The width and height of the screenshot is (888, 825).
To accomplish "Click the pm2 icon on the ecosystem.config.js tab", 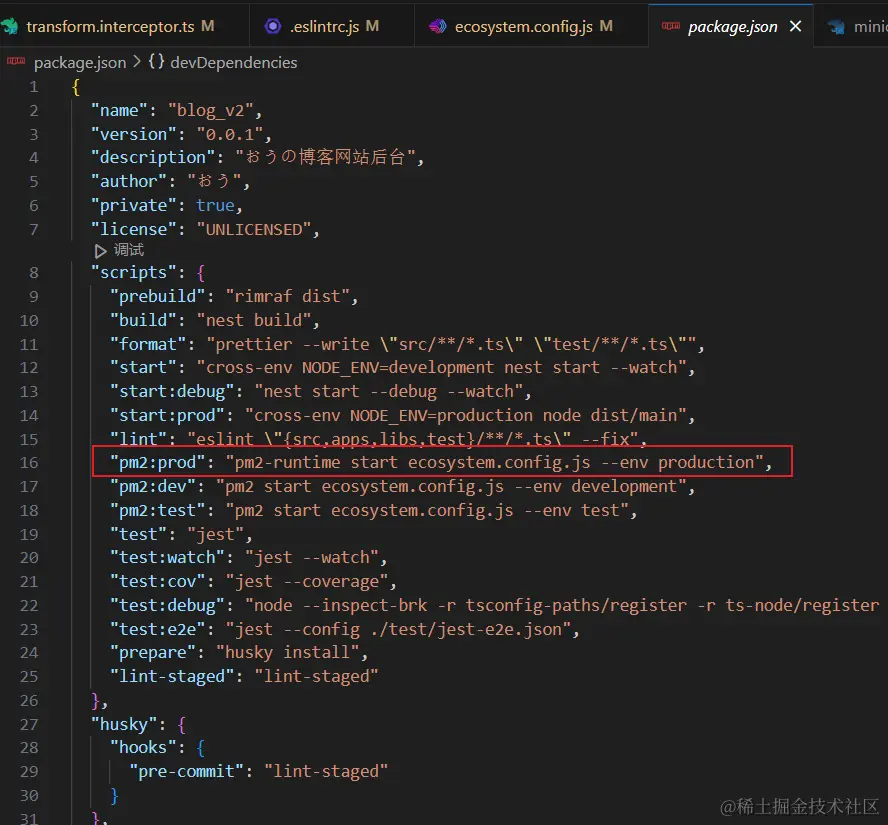I will (437, 26).
